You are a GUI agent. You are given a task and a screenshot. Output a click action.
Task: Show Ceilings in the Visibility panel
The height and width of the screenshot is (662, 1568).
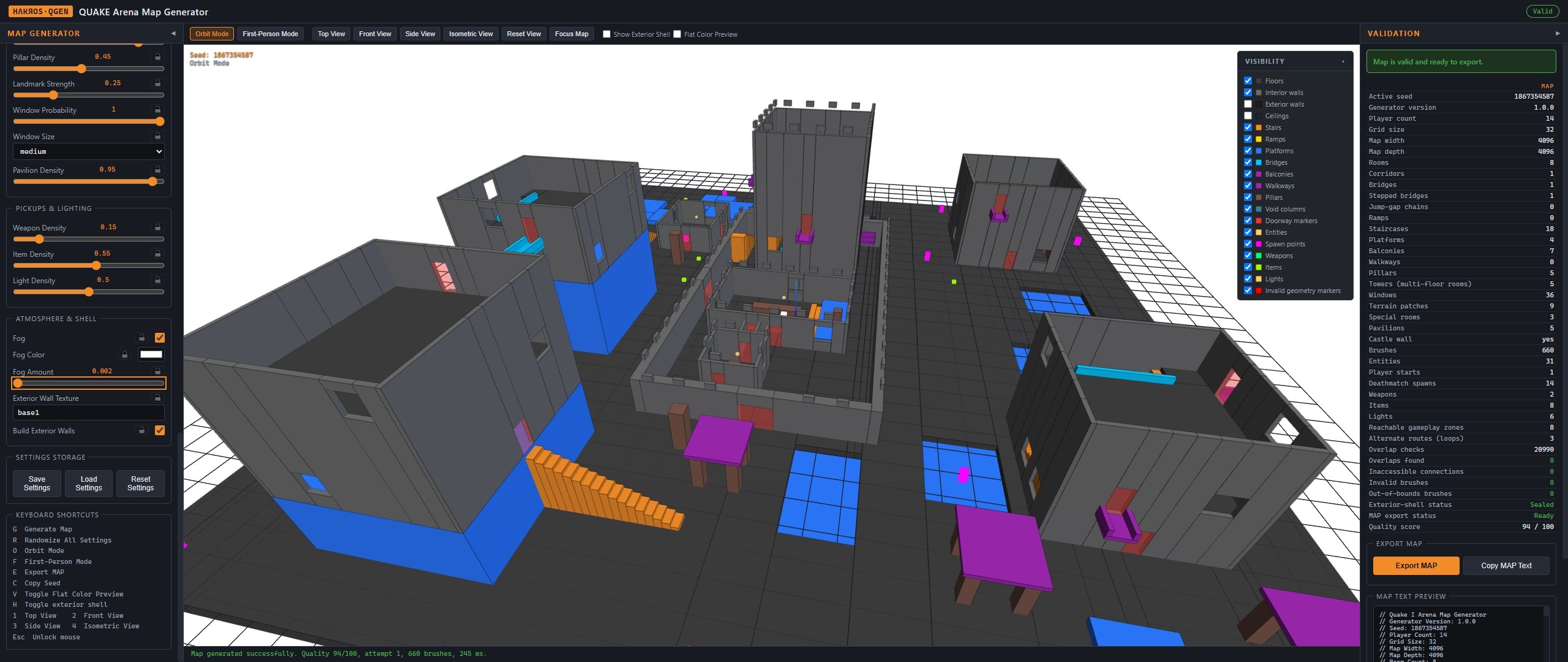[x=1248, y=116]
